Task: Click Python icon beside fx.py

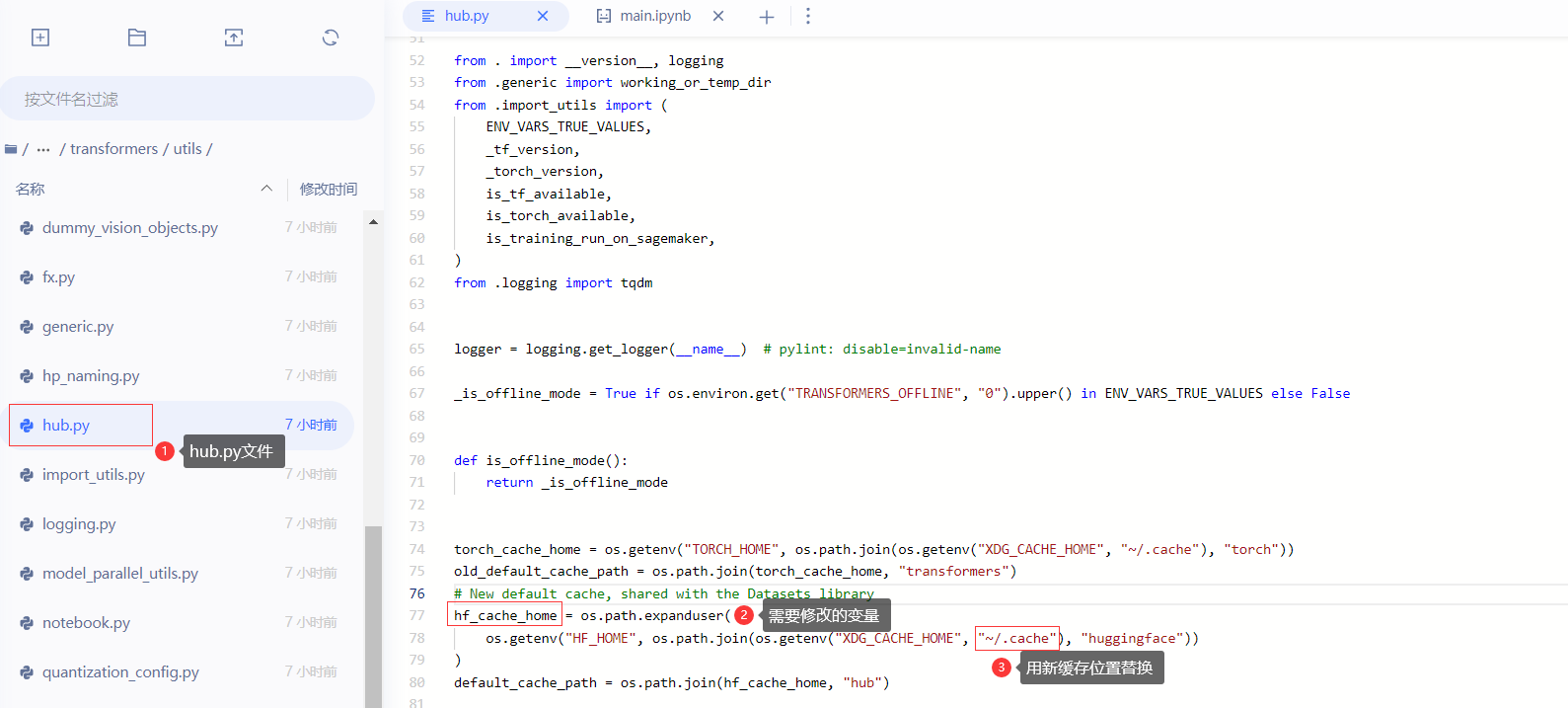Action: (x=27, y=277)
